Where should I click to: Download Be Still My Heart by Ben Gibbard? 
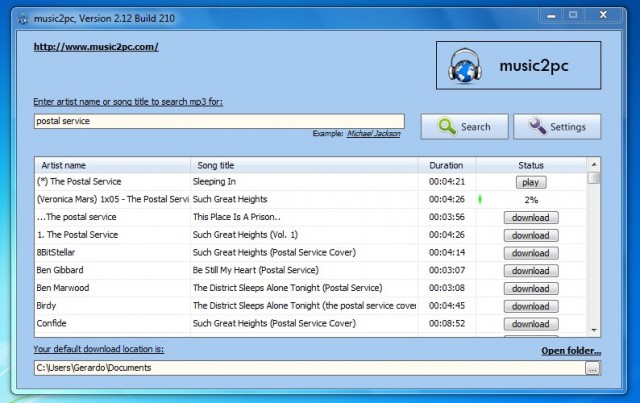pyautogui.click(x=531, y=271)
